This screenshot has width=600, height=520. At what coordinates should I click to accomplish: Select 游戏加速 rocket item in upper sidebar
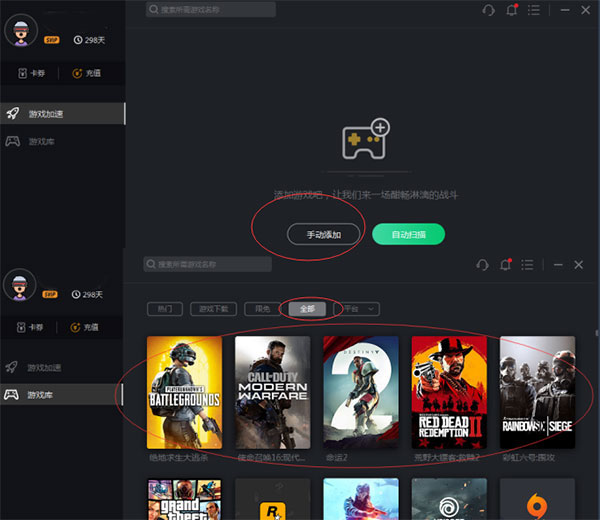point(62,114)
